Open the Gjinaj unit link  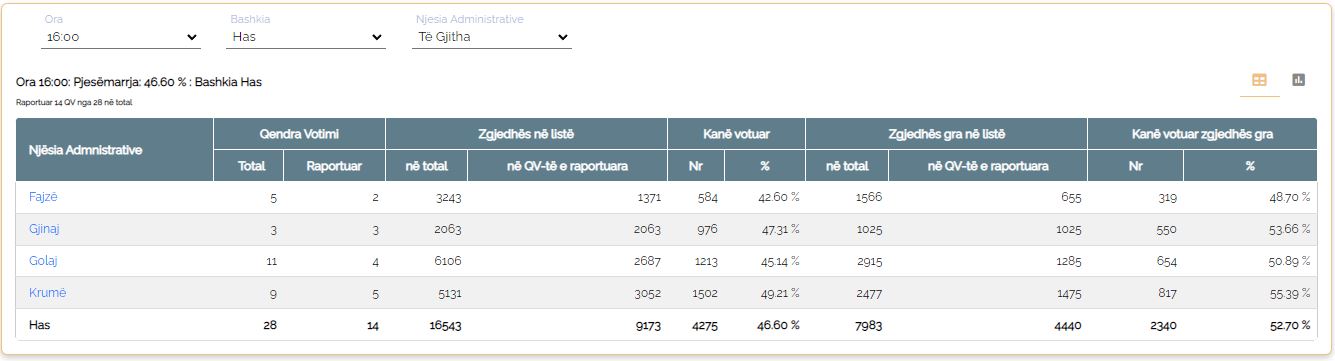point(45,229)
